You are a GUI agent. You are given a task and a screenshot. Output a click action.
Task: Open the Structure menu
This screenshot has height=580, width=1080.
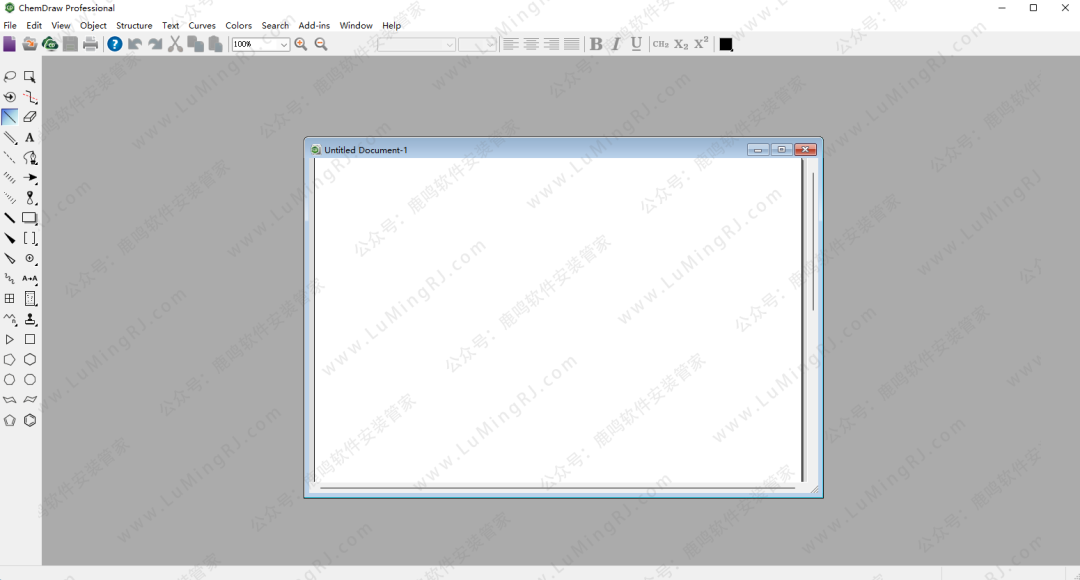134,26
